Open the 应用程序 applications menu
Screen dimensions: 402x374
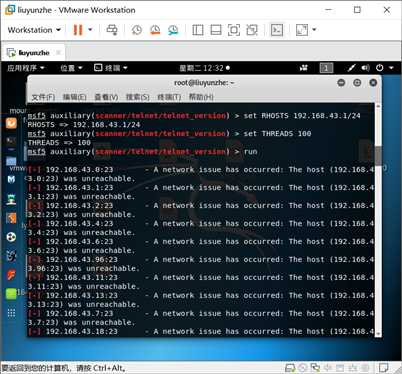pos(26,68)
